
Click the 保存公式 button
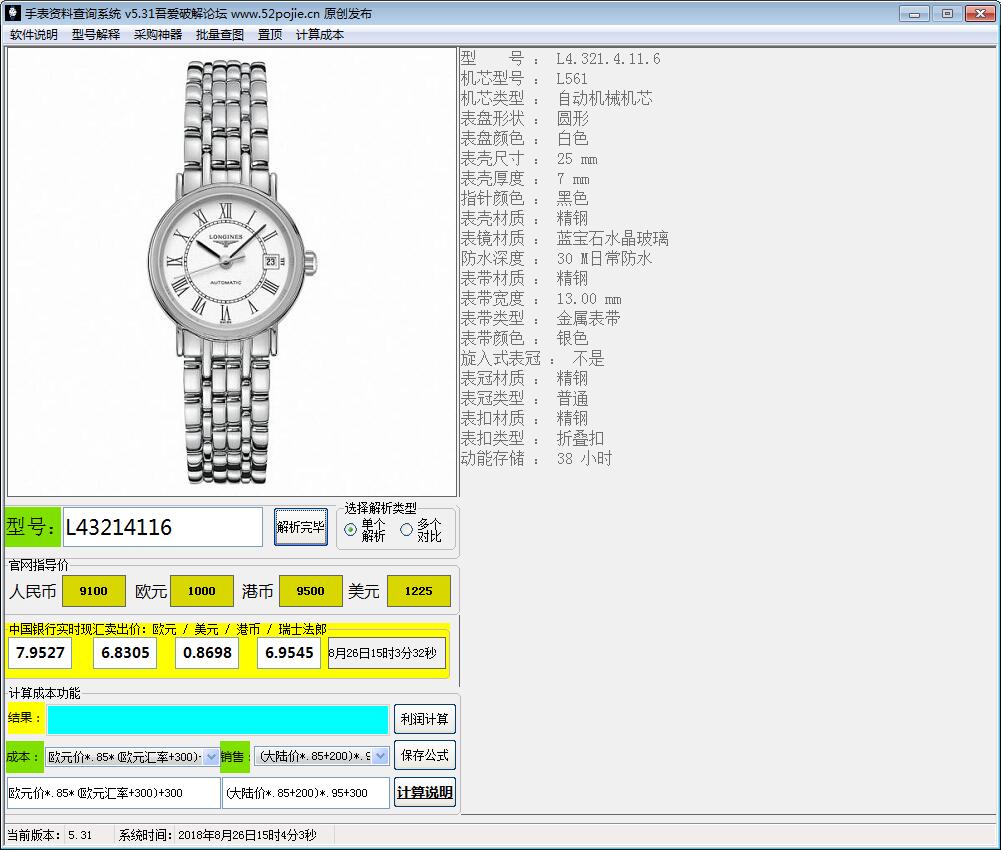coord(425,755)
